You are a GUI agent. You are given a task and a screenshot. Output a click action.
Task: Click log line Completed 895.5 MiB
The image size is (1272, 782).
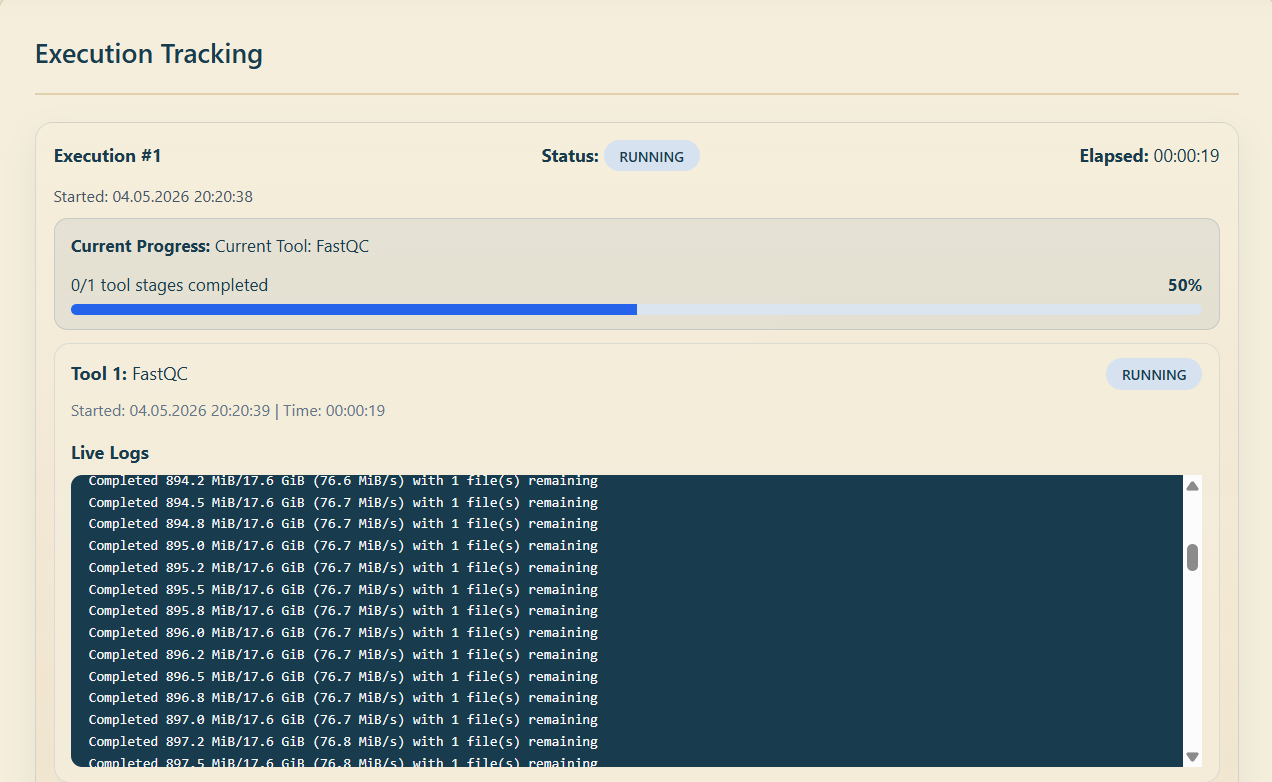point(343,590)
